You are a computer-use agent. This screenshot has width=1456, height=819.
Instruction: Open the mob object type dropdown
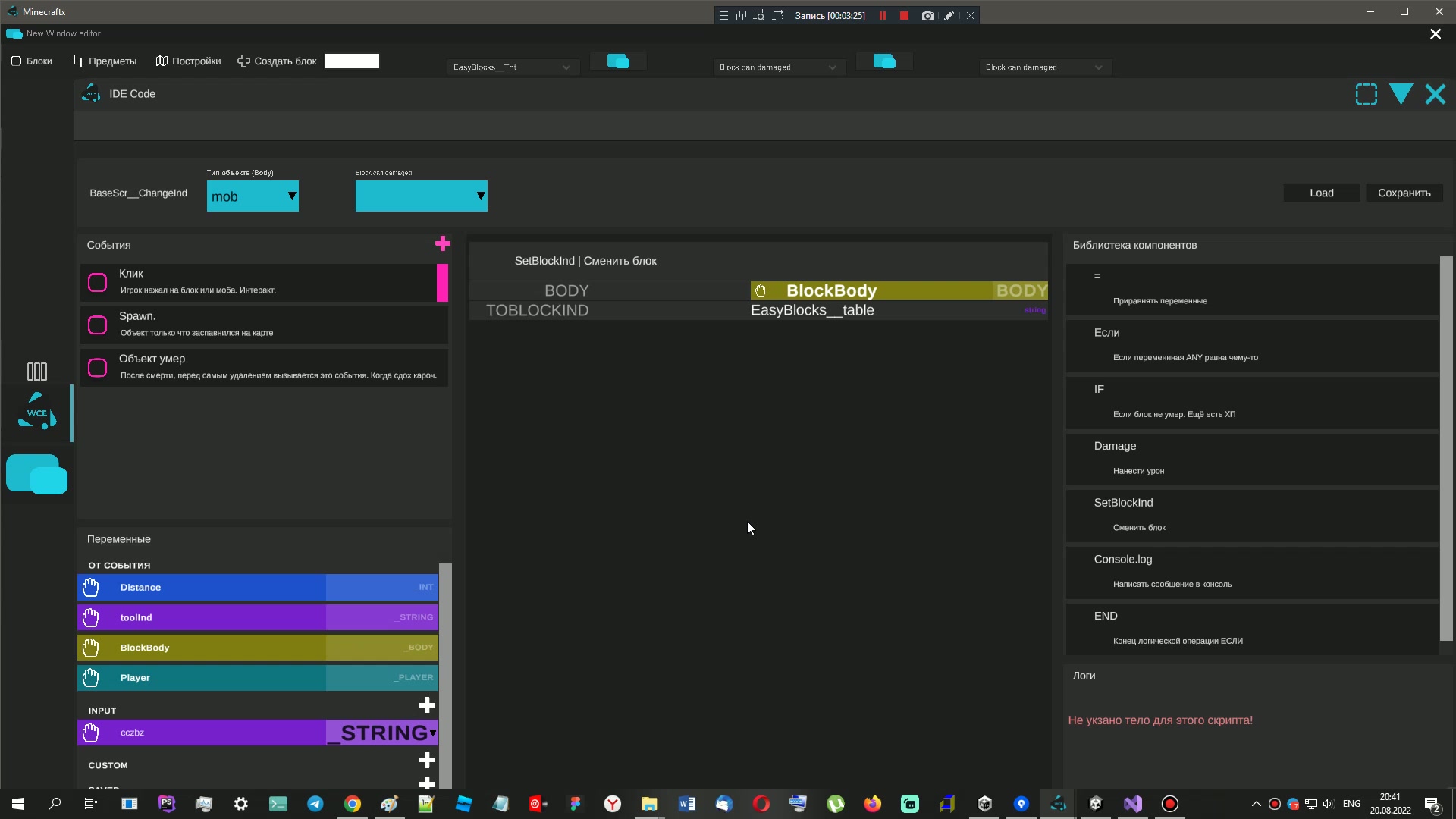pyautogui.click(x=253, y=196)
